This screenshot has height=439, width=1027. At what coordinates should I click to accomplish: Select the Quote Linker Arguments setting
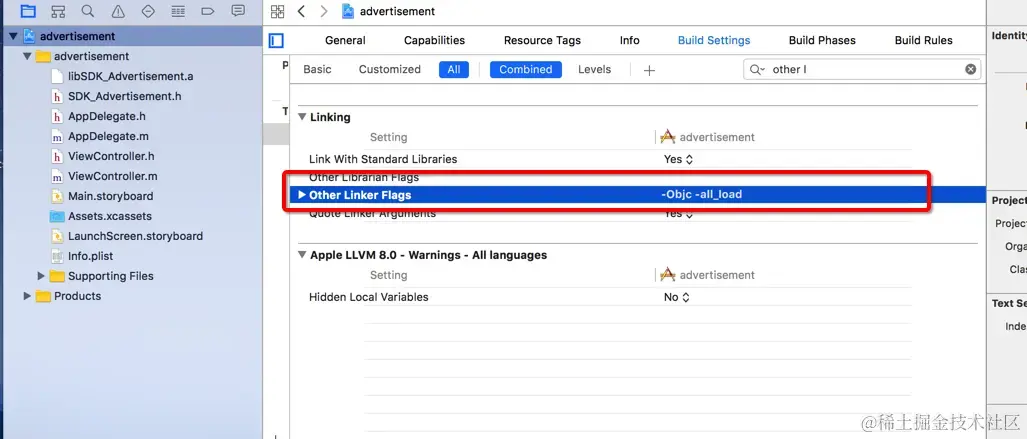[x=372, y=214]
